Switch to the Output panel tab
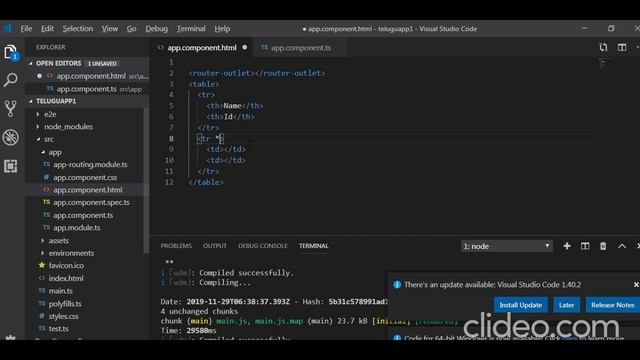The image size is (640, 360). [x=215, y=246]
